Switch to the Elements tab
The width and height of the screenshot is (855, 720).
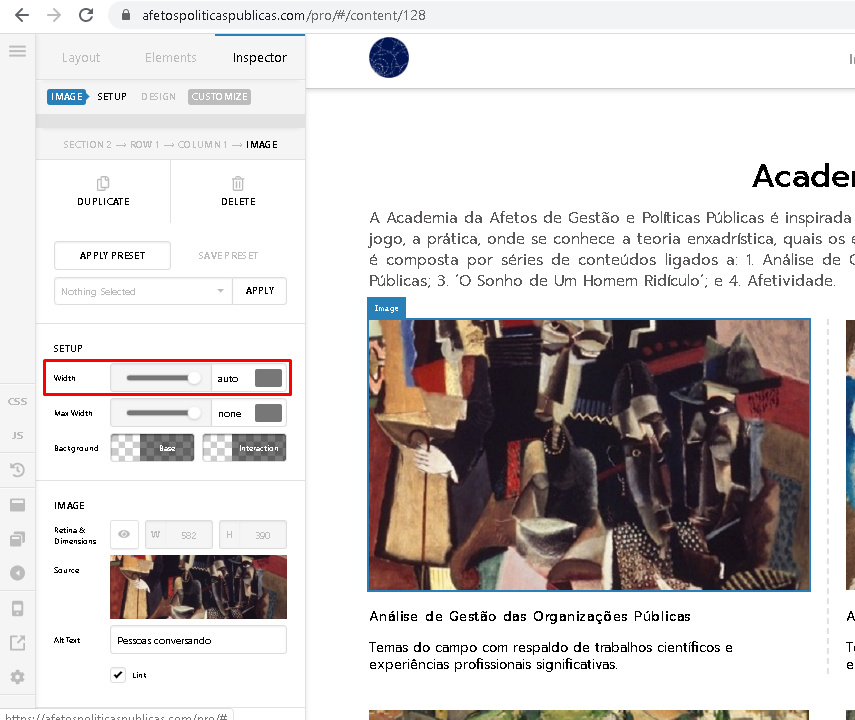(171, 57)
